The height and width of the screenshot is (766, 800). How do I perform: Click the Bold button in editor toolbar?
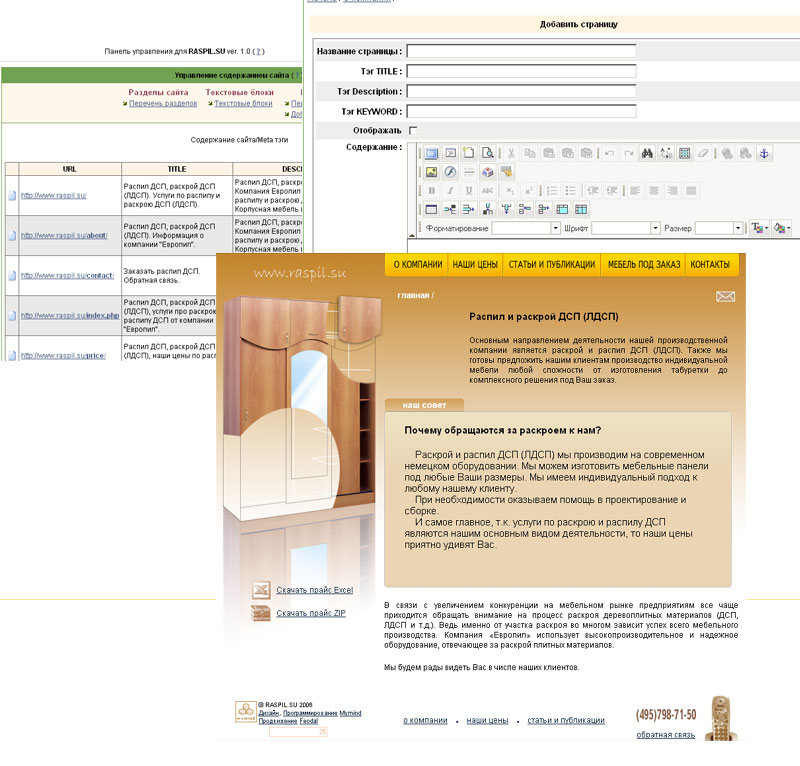(432, 190)
